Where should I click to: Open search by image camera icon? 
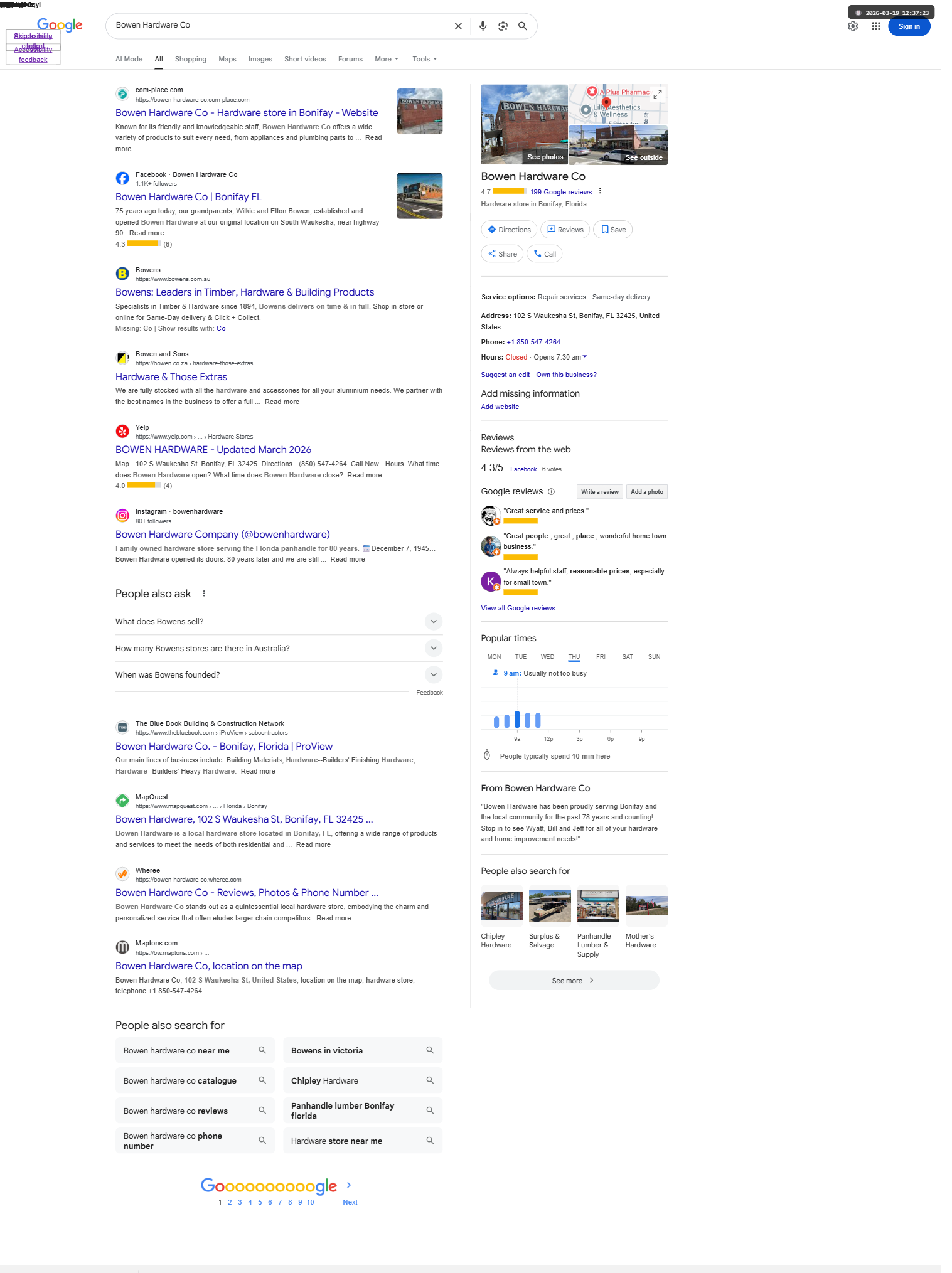(503, 26)
